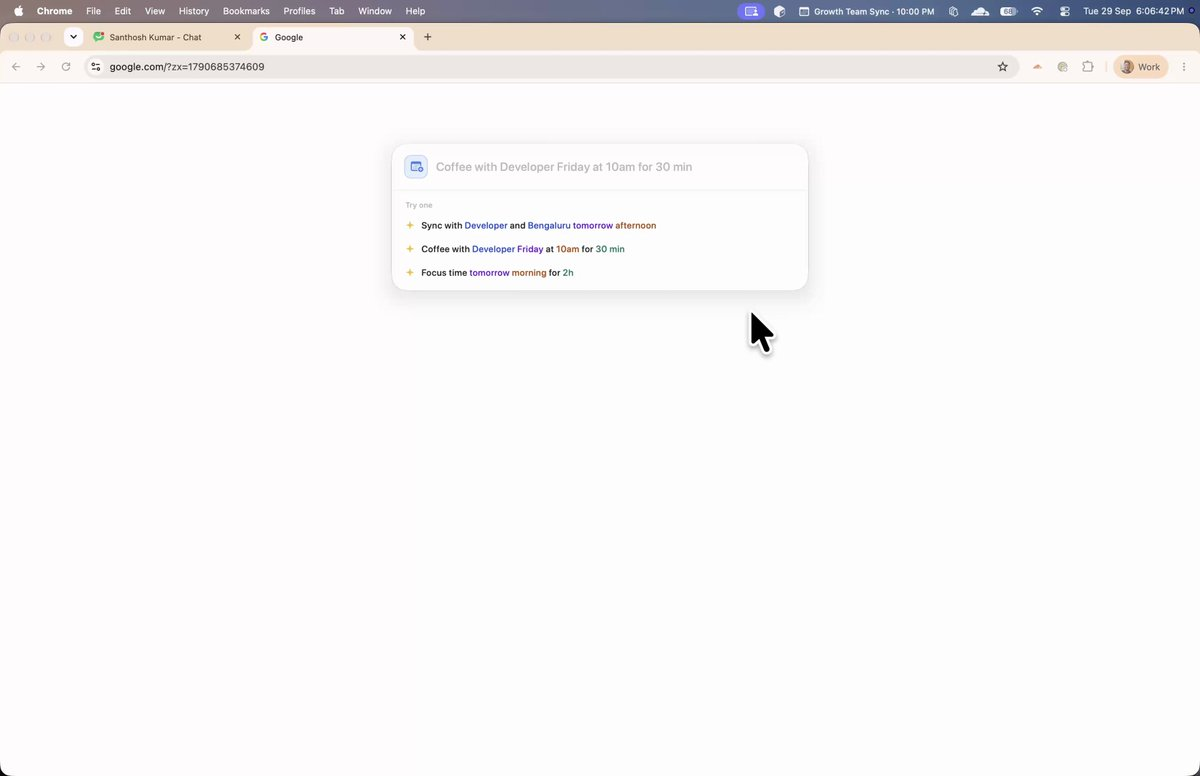Close the Google tab
This screenshot has width=1200, height=776.
[x=403, y=37]
